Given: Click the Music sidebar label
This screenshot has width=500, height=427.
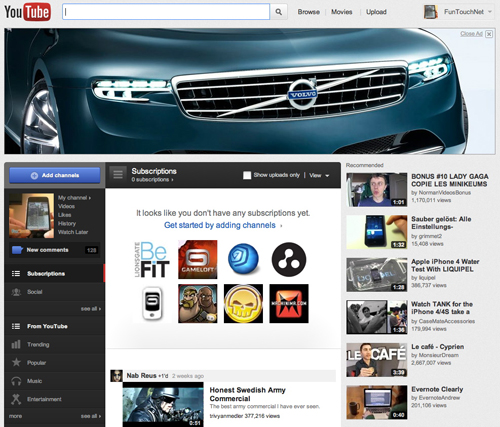Looking at the screenshot, I should point(34,381).
